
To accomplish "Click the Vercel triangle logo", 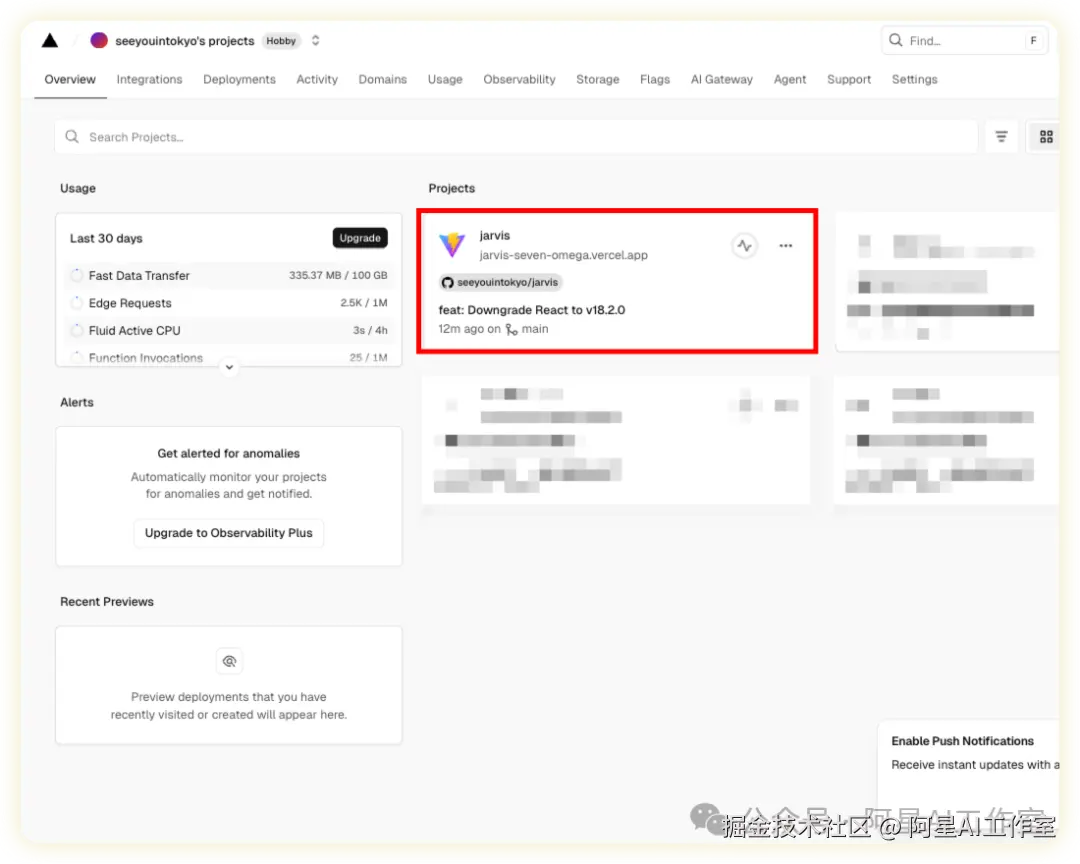I will point(50,41).
